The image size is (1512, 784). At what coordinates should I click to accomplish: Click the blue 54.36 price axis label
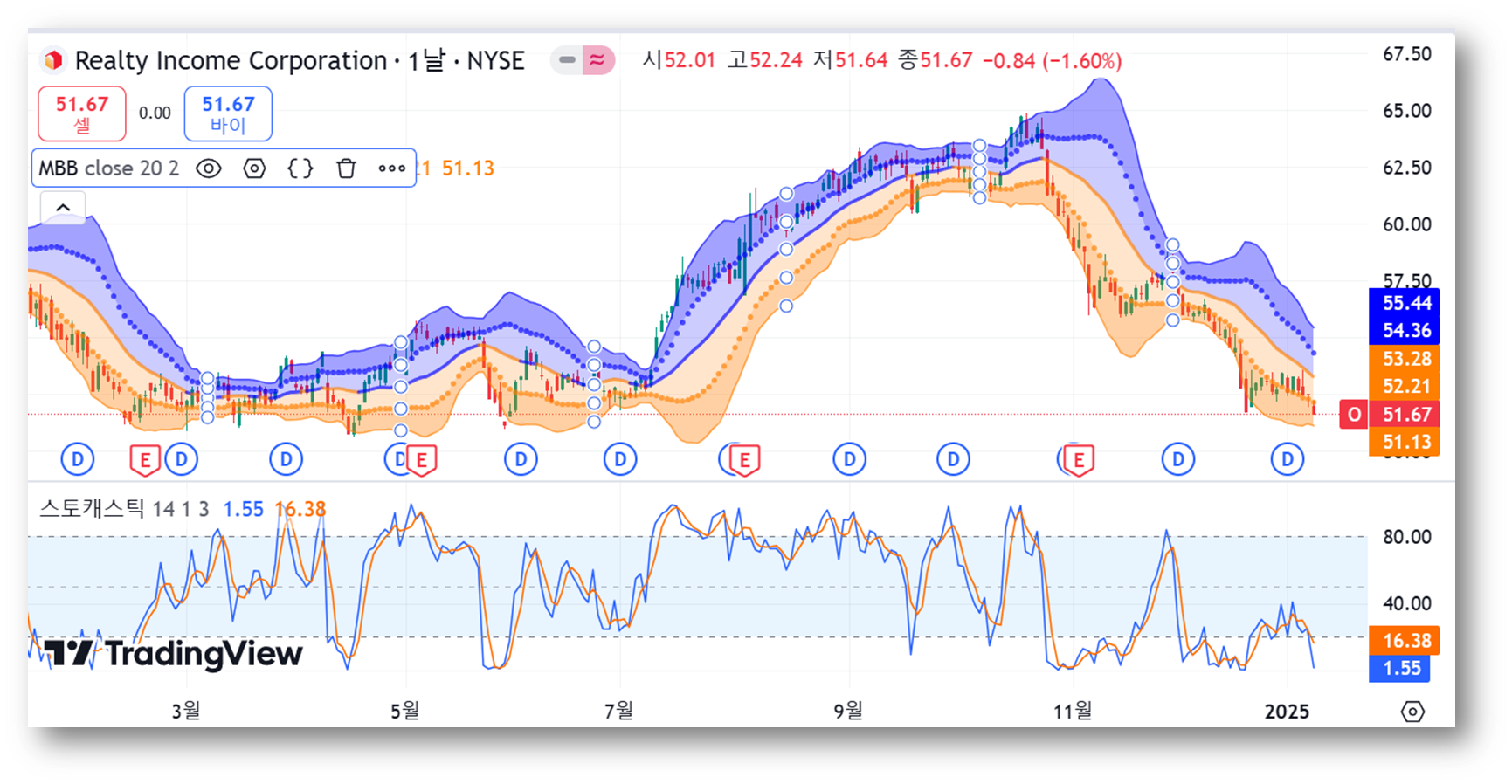1404,331
